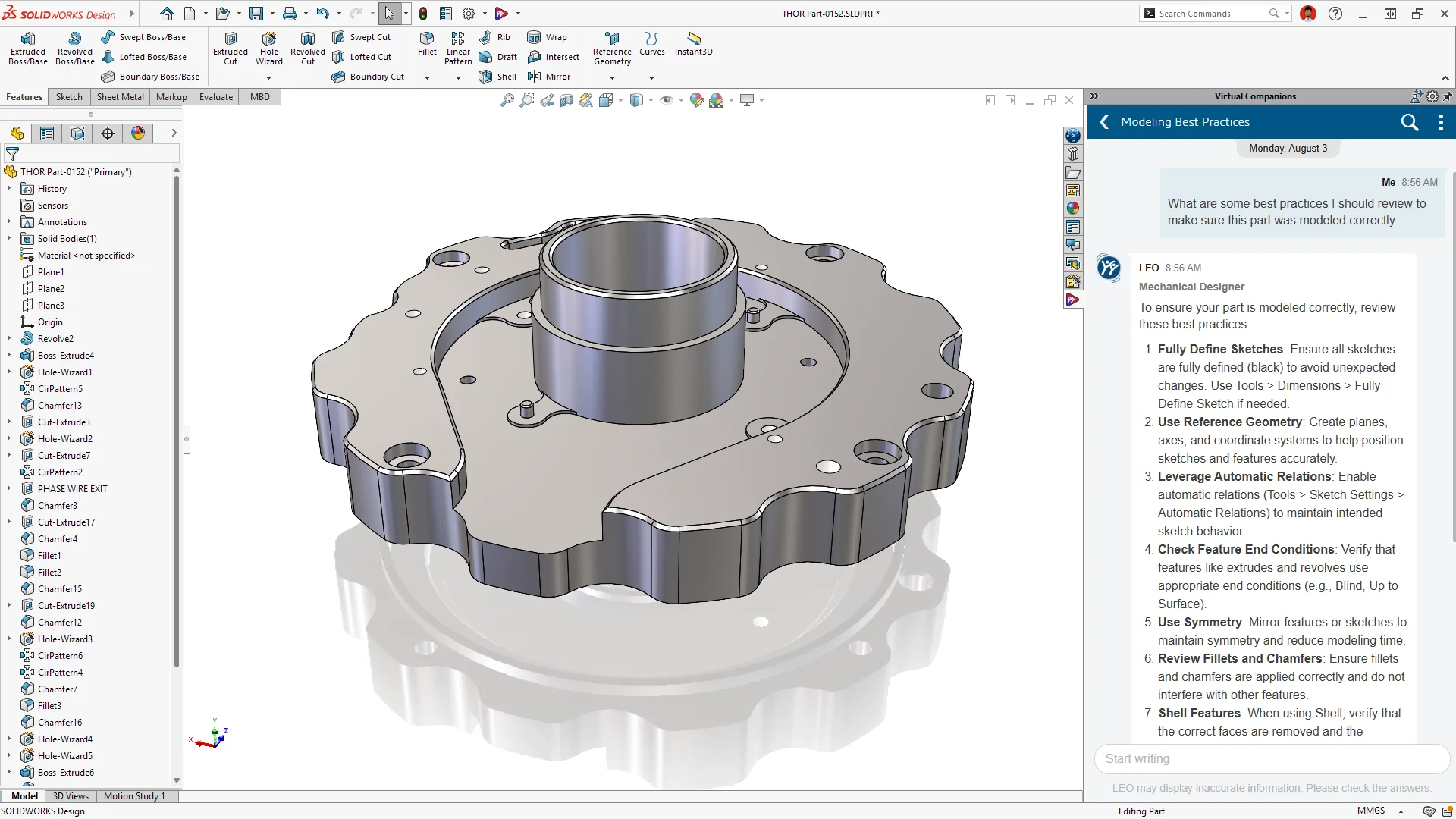Expand the History node
Screen dimensions: 1456x819
[9, 189]
